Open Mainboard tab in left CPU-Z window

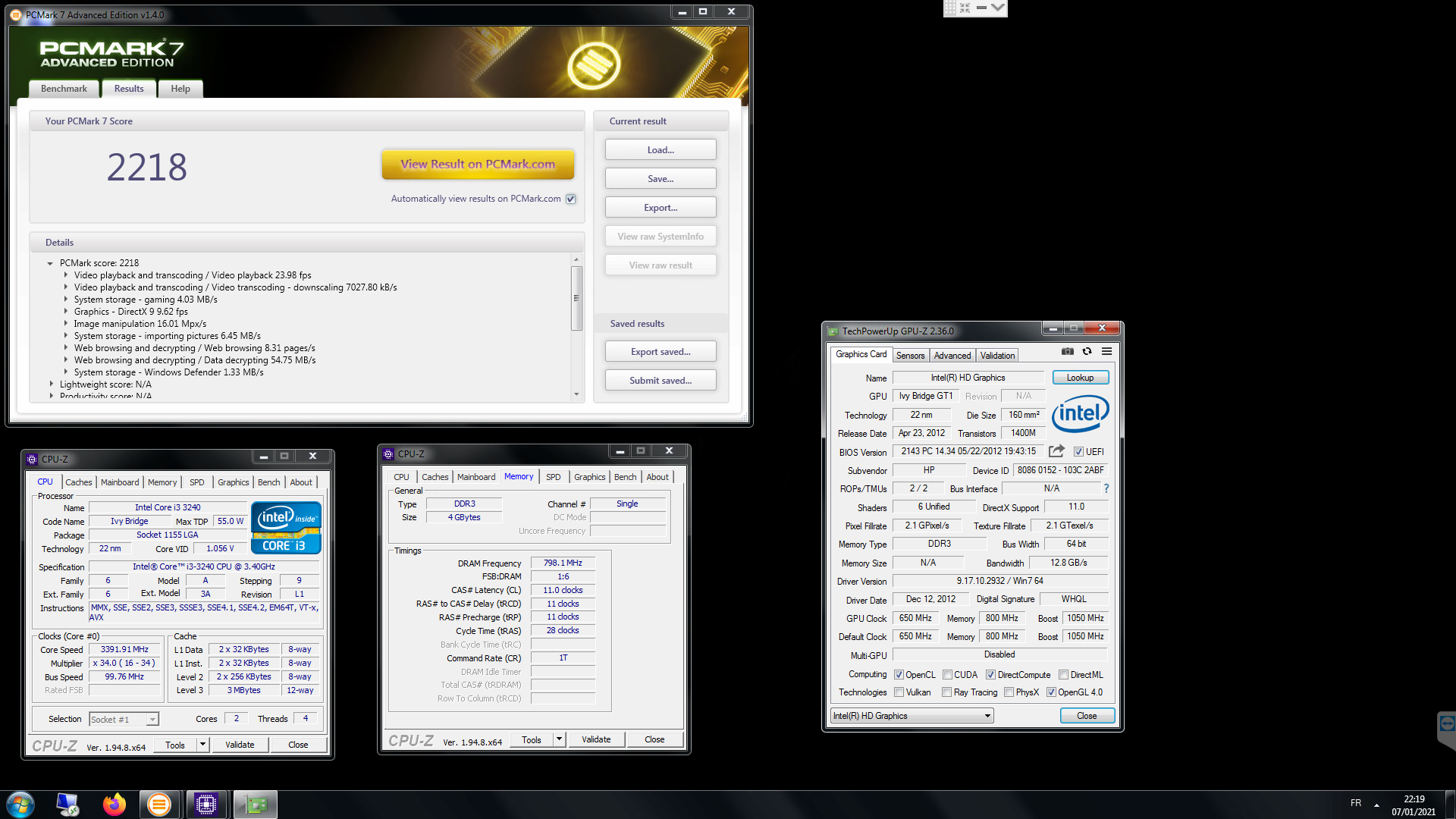coord(120,482)
